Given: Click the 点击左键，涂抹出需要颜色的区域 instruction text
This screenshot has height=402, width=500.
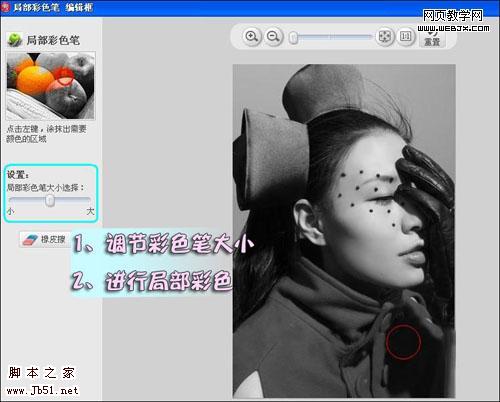Looking at the screenshot, I should click(46, 134).
